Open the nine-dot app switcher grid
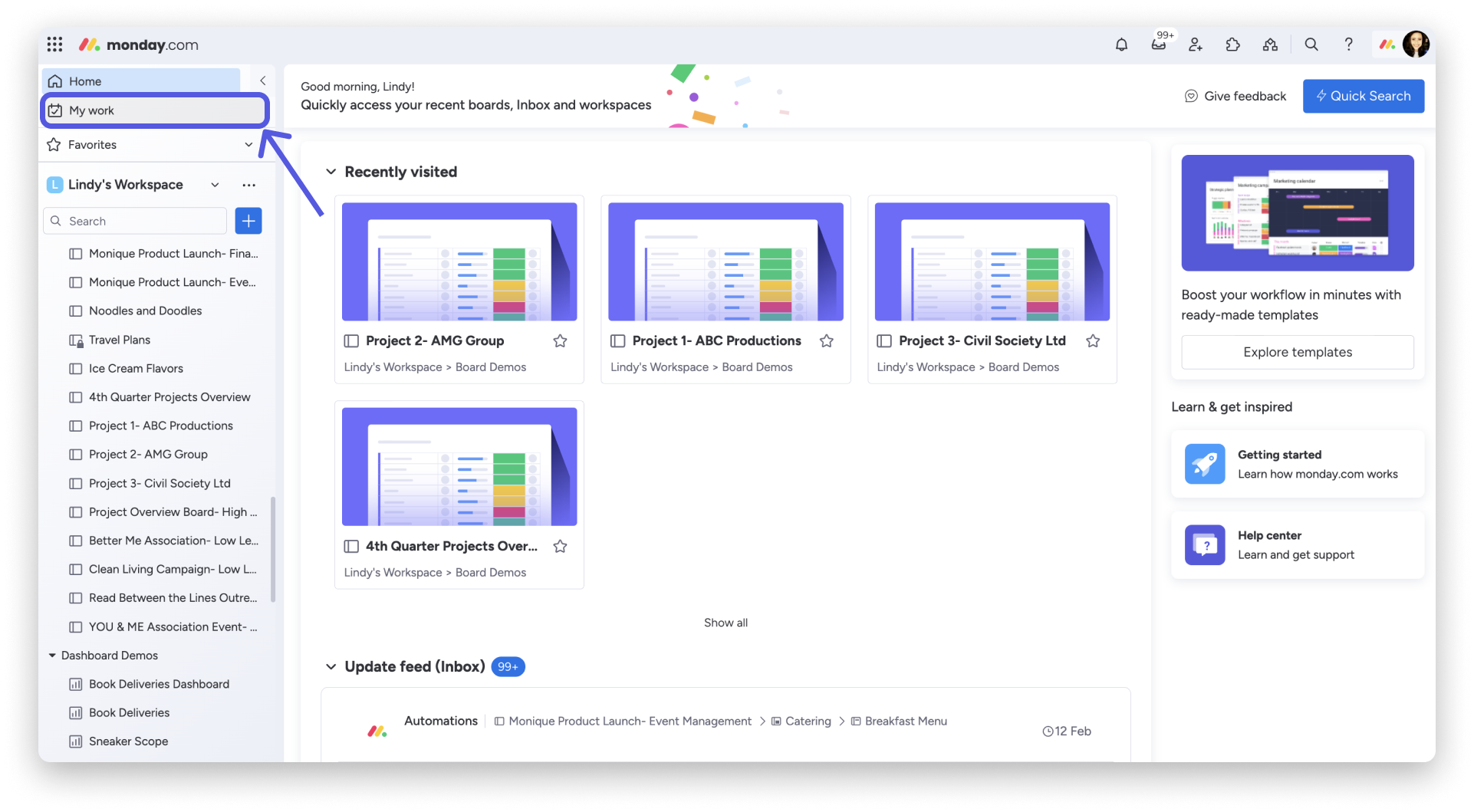Viewport: 1474px width, 812px height. (54, 44)
